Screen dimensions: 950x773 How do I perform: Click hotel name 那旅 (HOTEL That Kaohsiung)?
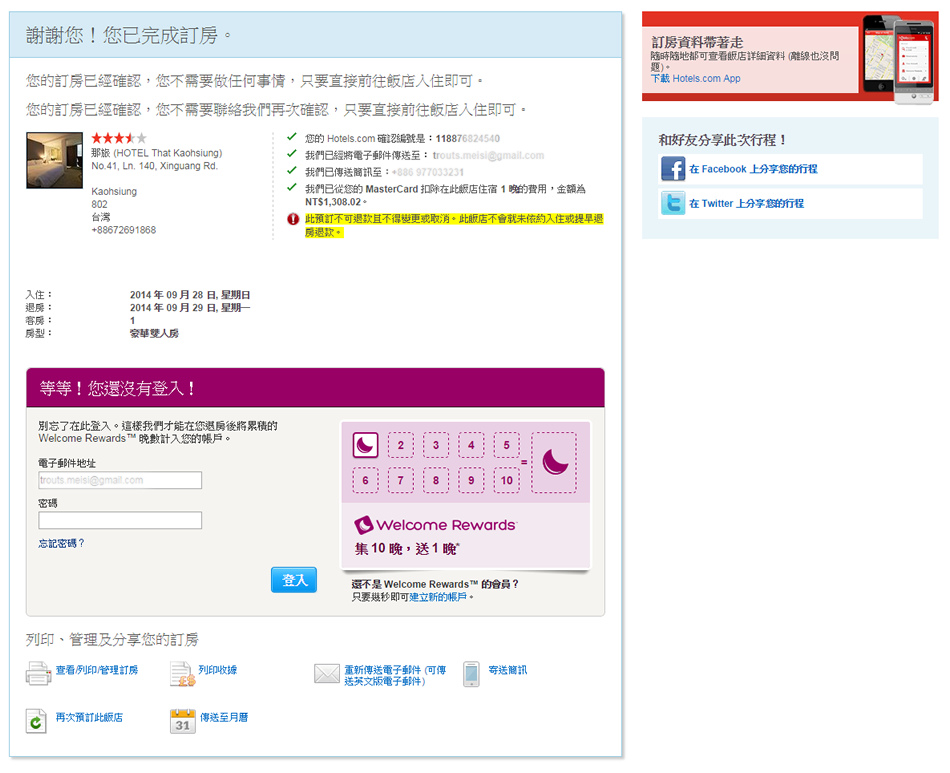157,153
